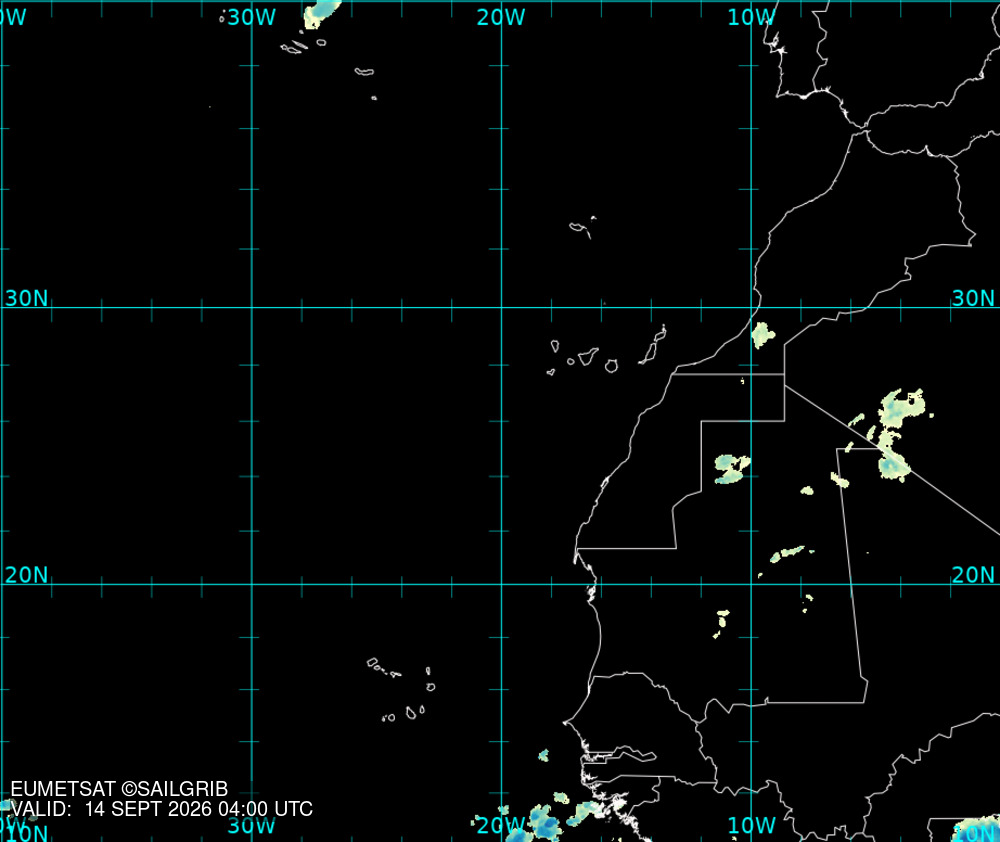The height and width of the screenshot is (842, 1000).
Task: Click the Canary Islands outline
Action: [607, 350]
